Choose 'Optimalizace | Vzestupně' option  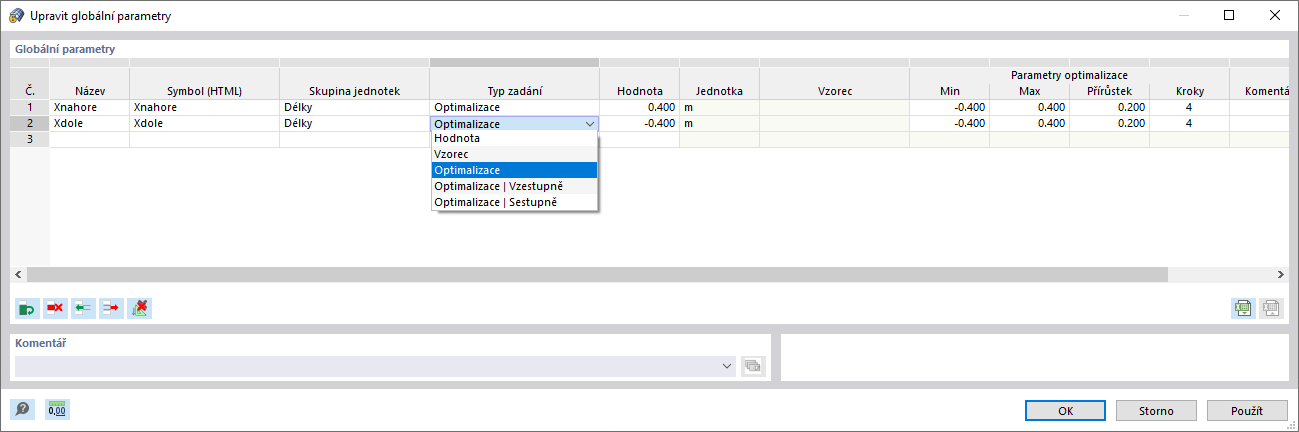514,186
